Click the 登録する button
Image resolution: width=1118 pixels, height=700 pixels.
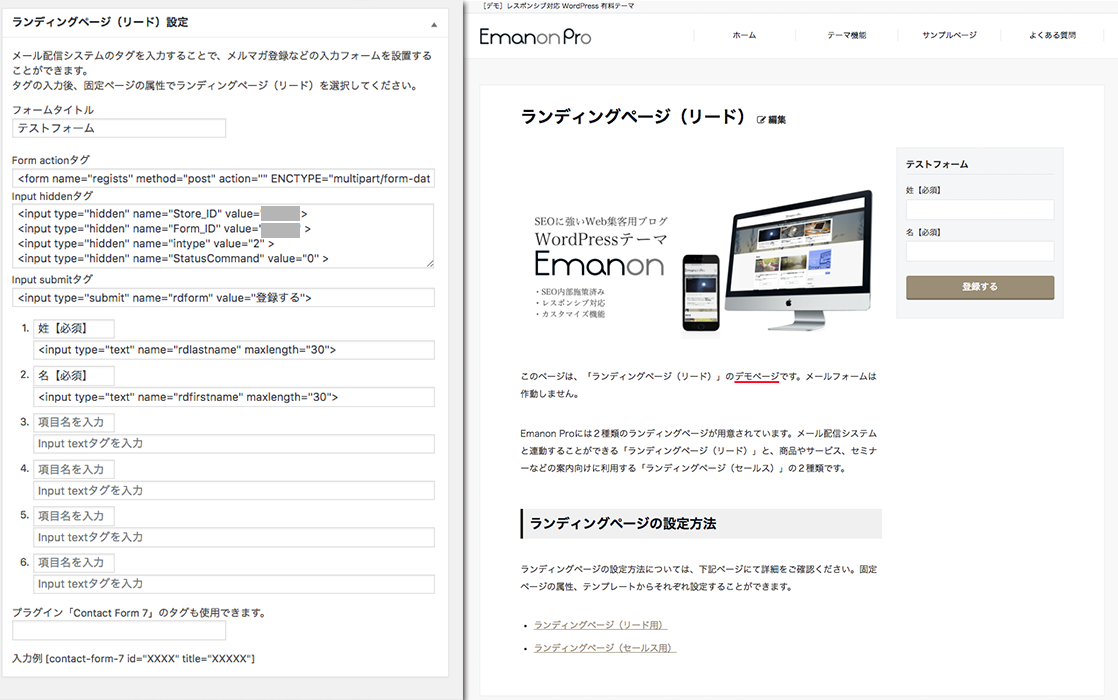point(980,287)
